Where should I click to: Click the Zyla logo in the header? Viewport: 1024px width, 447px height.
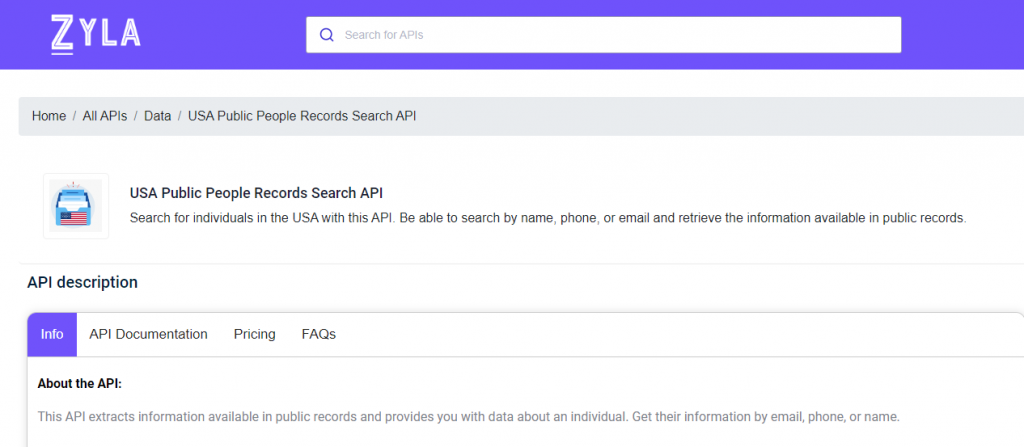pyautogui.click(x=95, y=35)
